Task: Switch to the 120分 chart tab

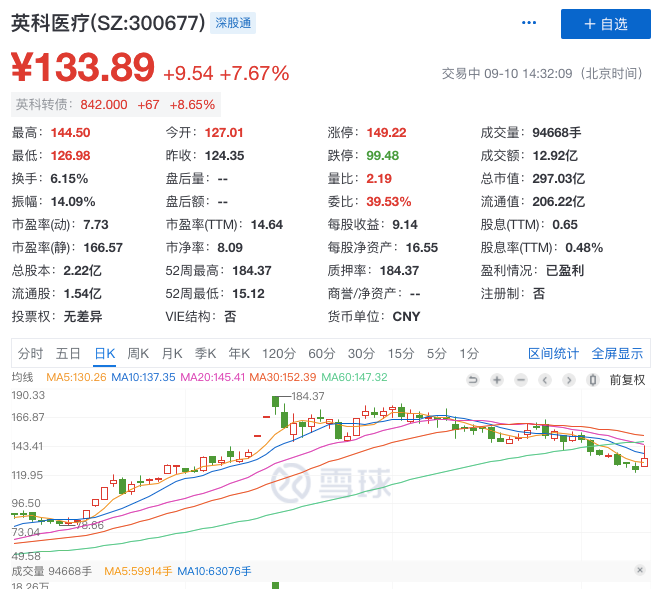Action: click(279, 353)
